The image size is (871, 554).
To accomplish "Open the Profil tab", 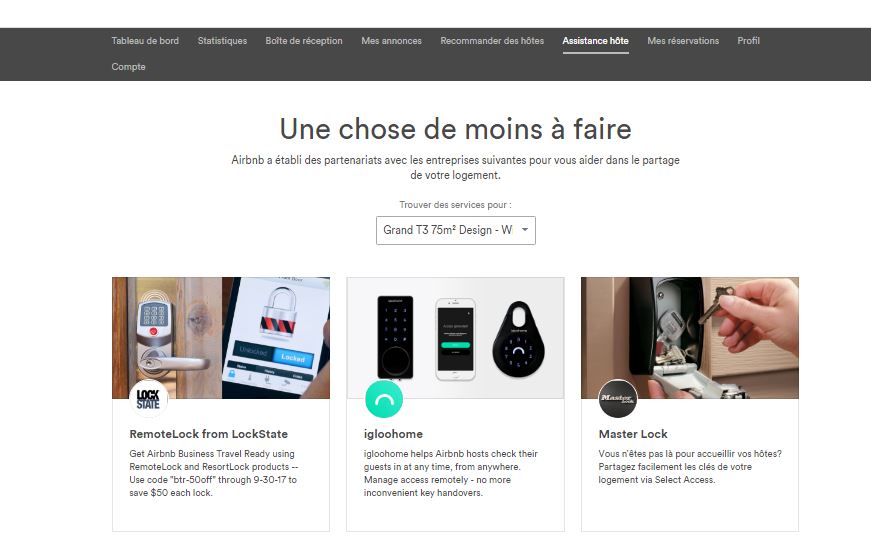I will coord(748,41).
